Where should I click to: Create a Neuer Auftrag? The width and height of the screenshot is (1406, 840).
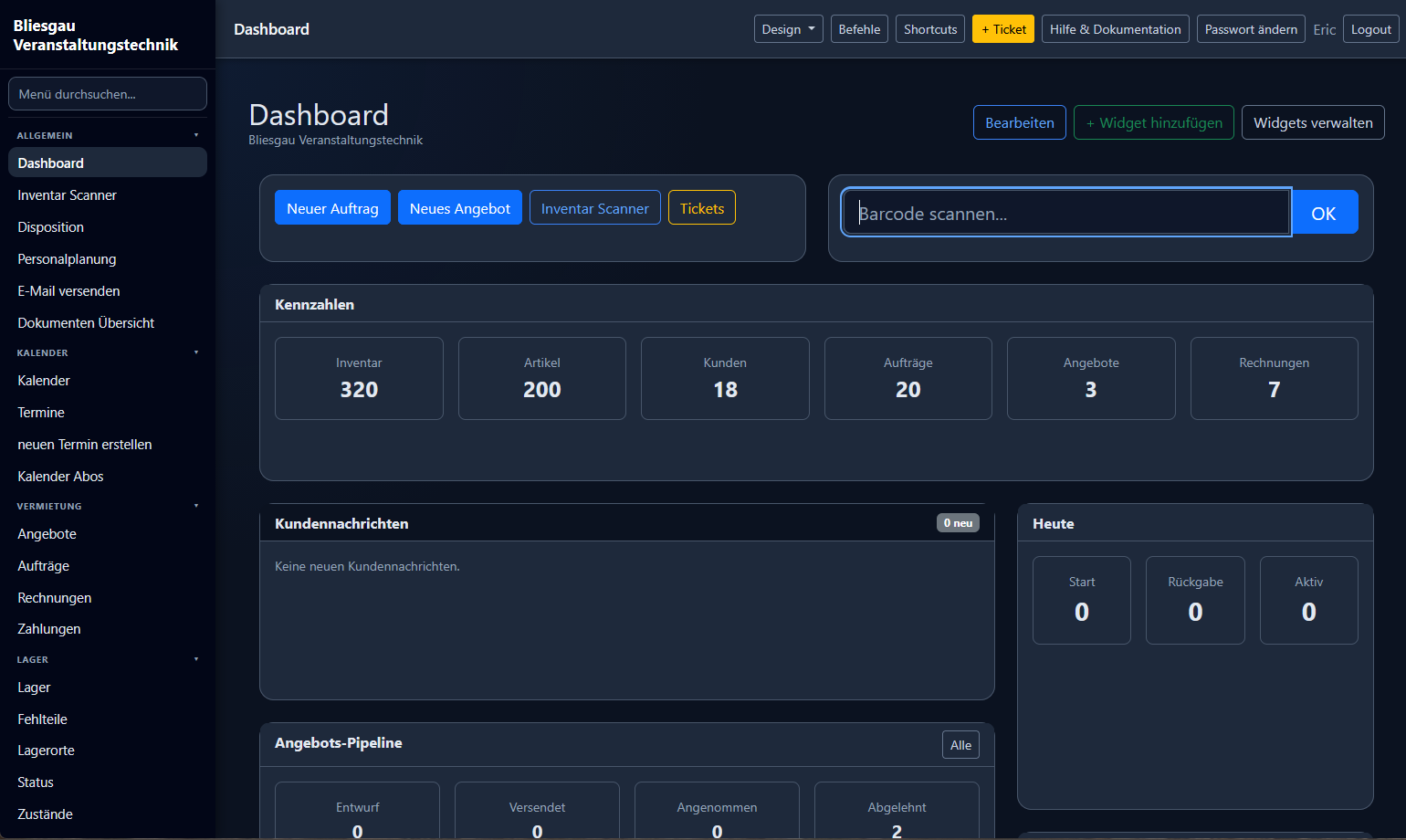pos(332,208)
